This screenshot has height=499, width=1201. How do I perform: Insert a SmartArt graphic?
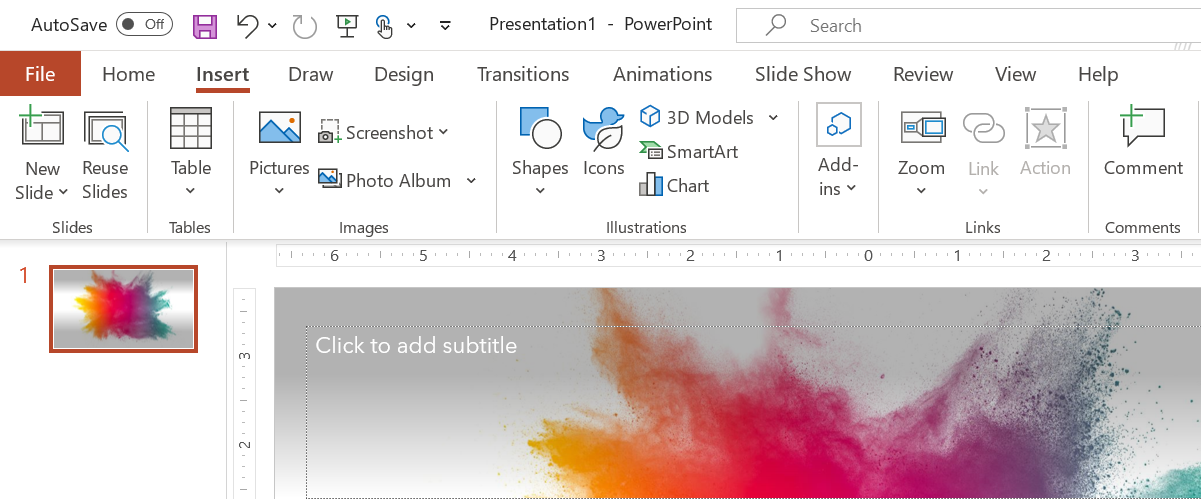click(x=688, y=151)
